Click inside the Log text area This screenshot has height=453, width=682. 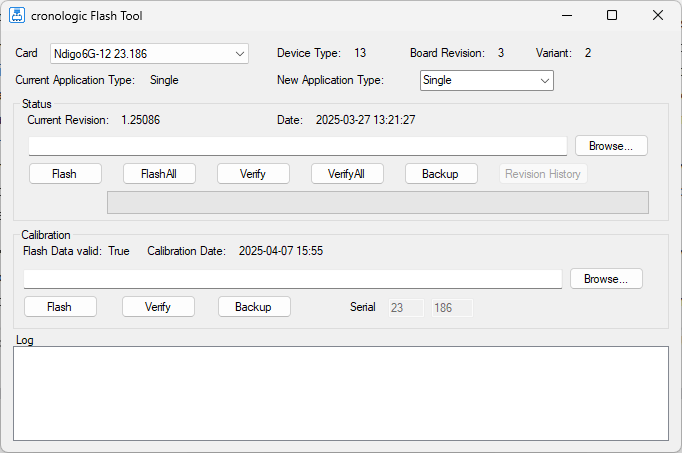[340, 393]
